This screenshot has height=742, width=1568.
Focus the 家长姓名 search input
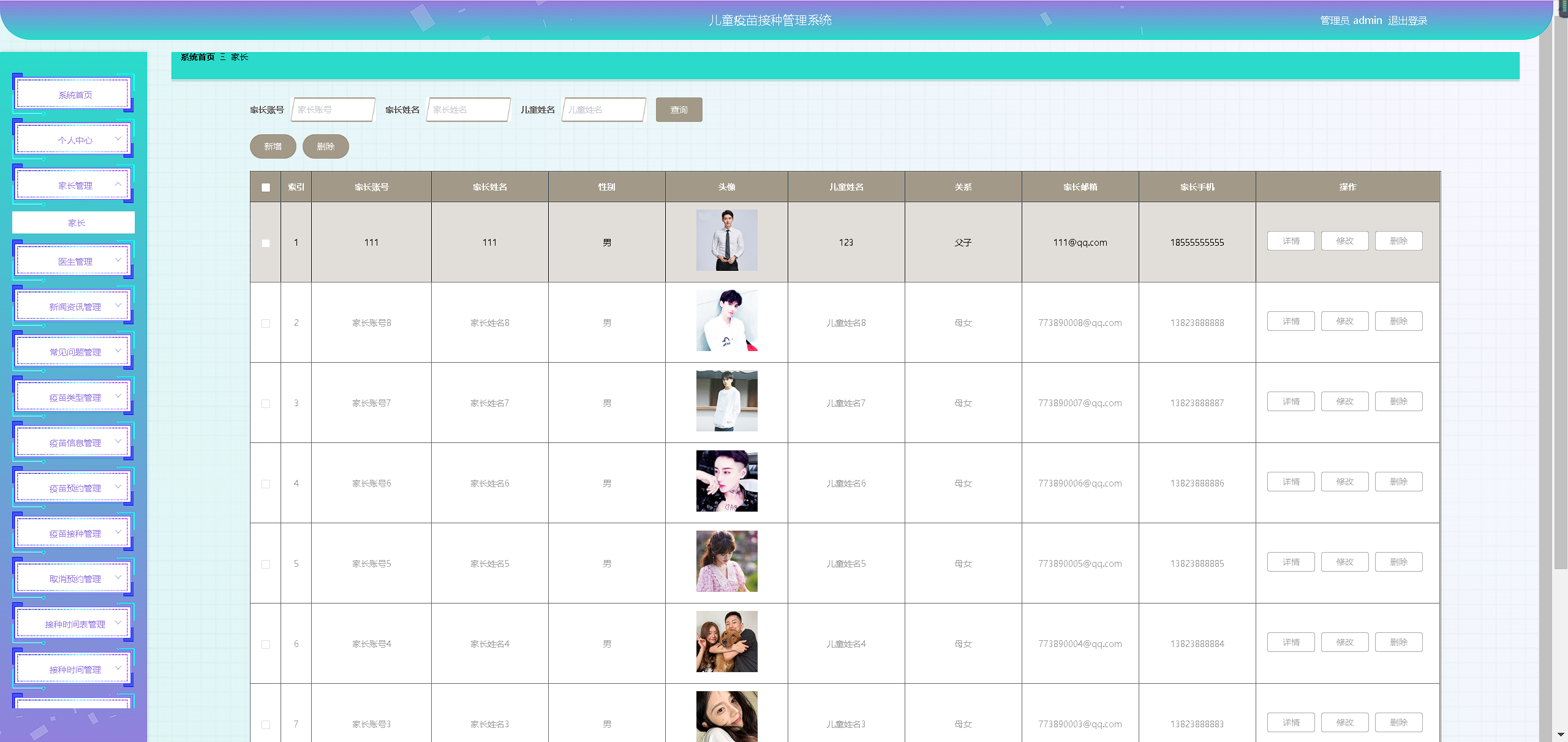(468, 110)
